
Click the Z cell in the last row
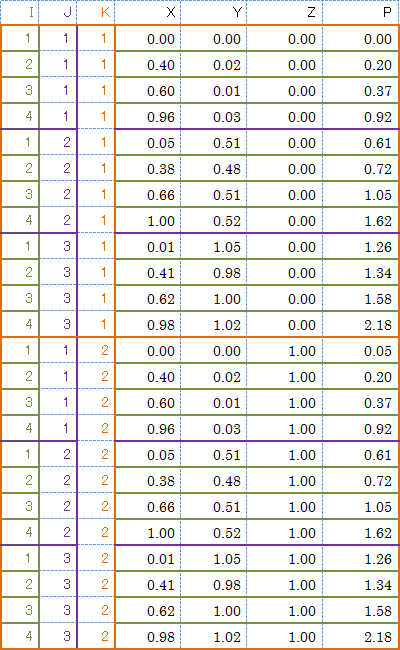click(285, 636)
